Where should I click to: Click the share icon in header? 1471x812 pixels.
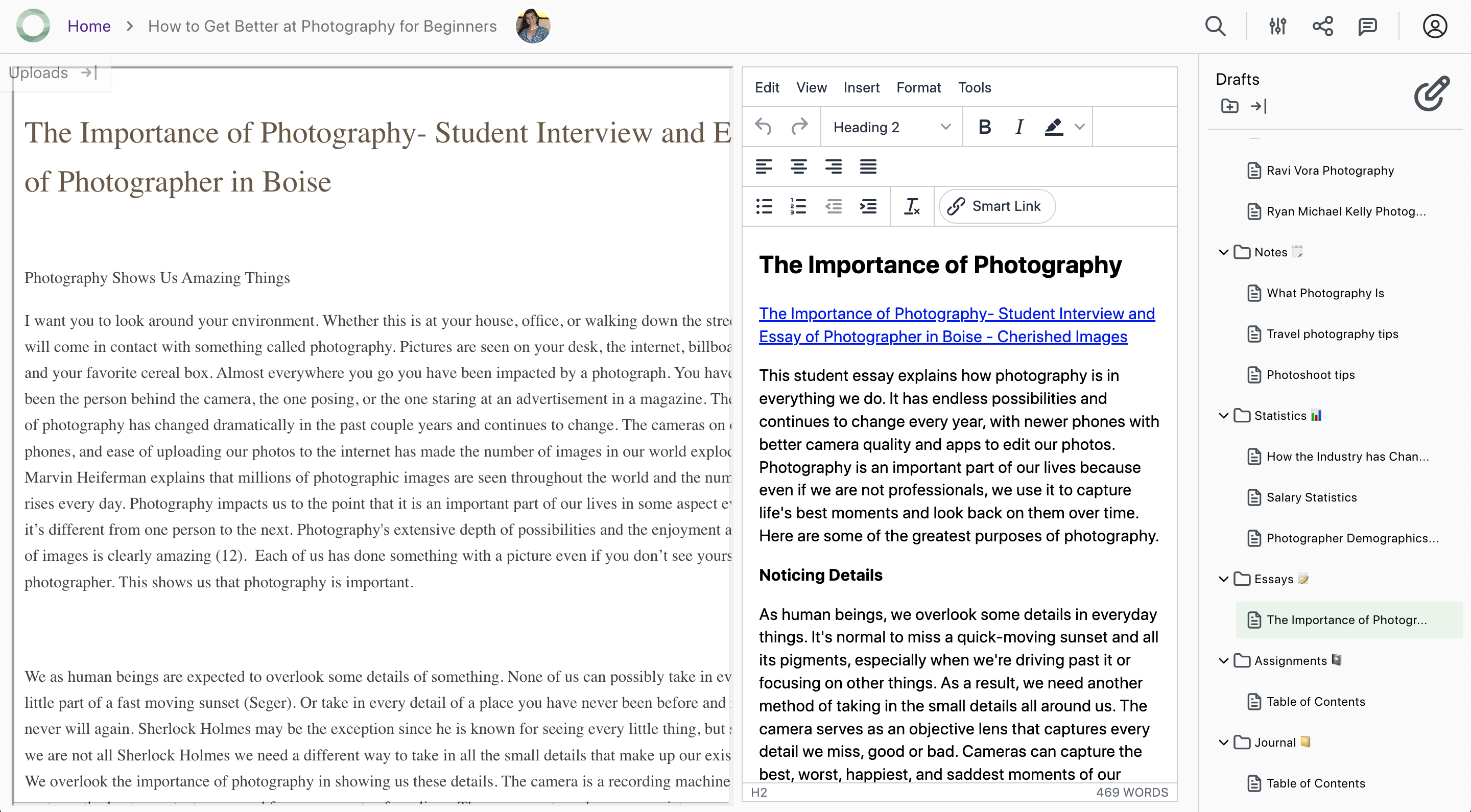point(1322,26)
